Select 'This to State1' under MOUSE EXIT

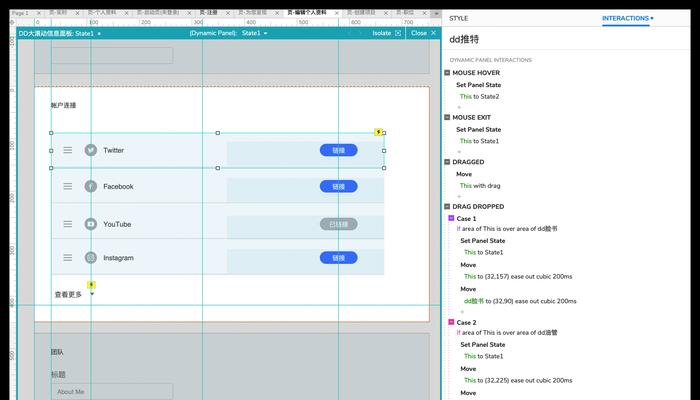[479, 141]
